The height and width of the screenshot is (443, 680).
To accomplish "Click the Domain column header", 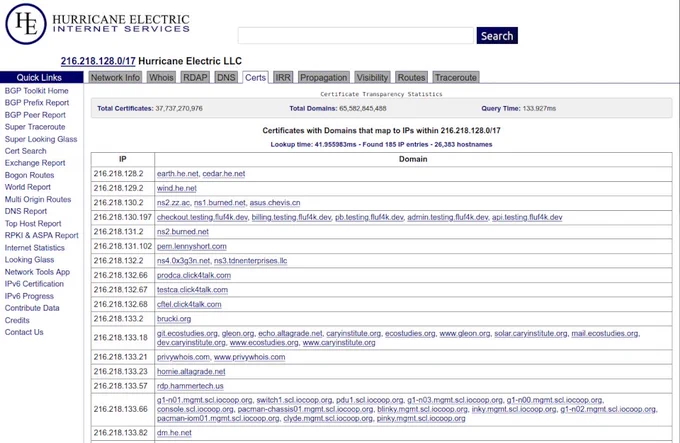I will tap(413, 159).
